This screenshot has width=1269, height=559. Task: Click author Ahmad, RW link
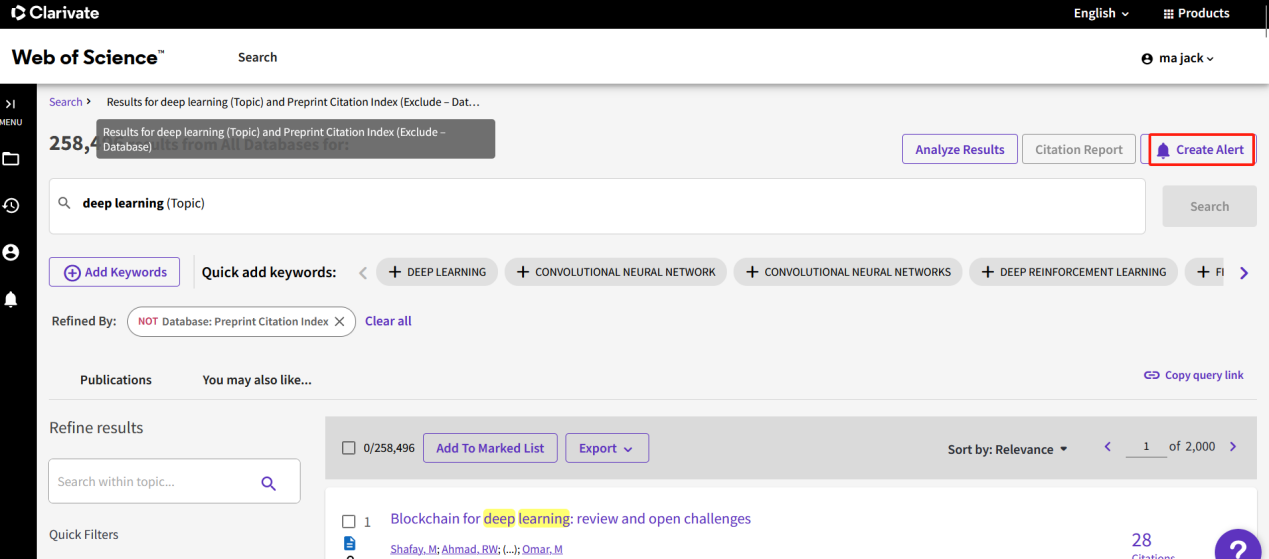468,549
